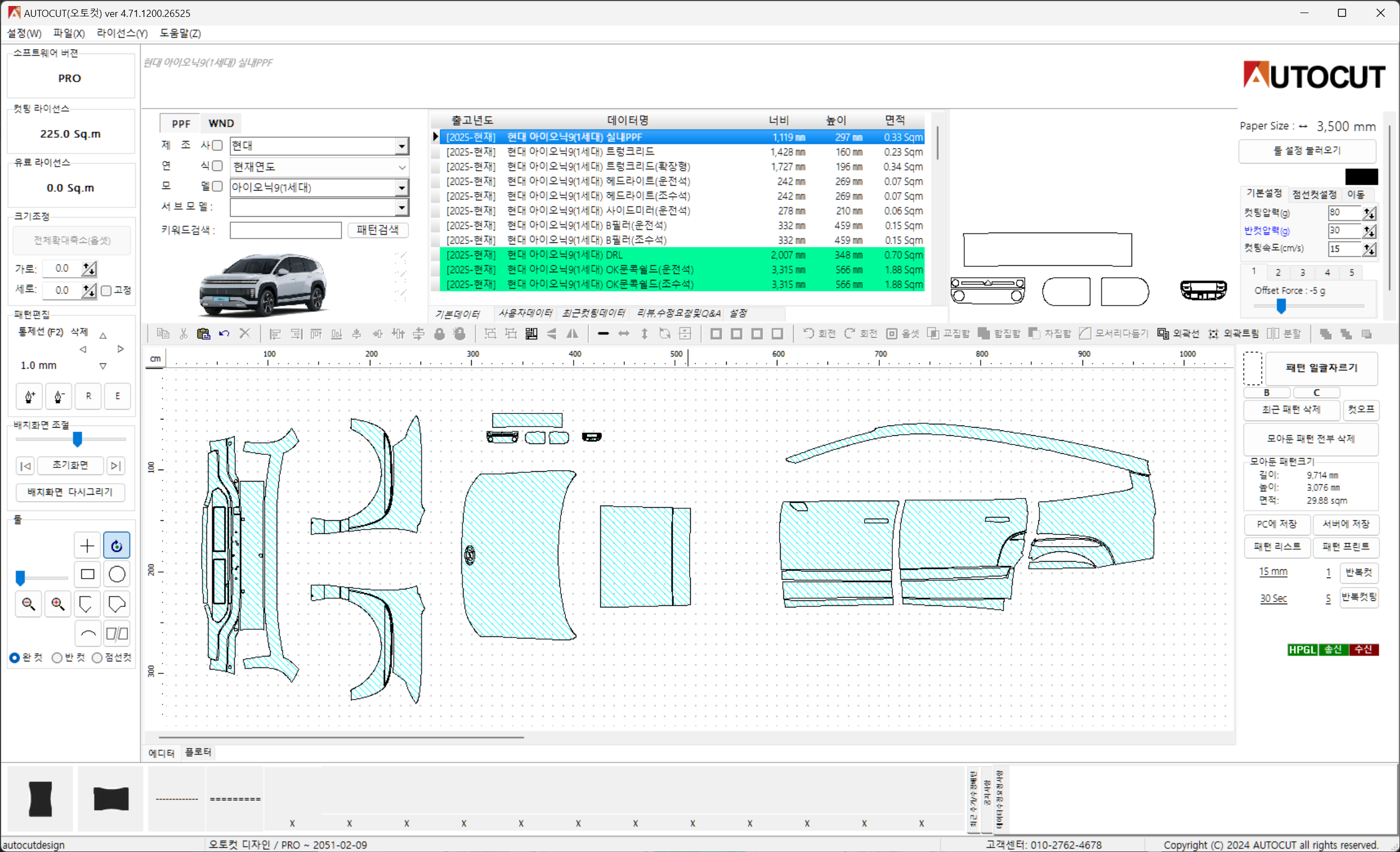Click the lock padlock icon
The image size is (1400, 852).
(x=439, y=333)
